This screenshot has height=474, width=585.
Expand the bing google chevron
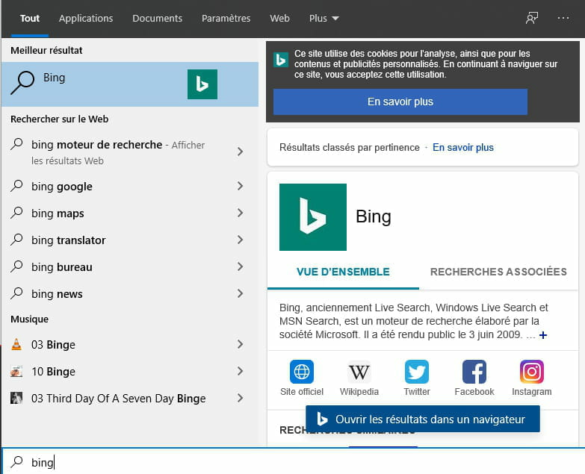tap(240, 186)
